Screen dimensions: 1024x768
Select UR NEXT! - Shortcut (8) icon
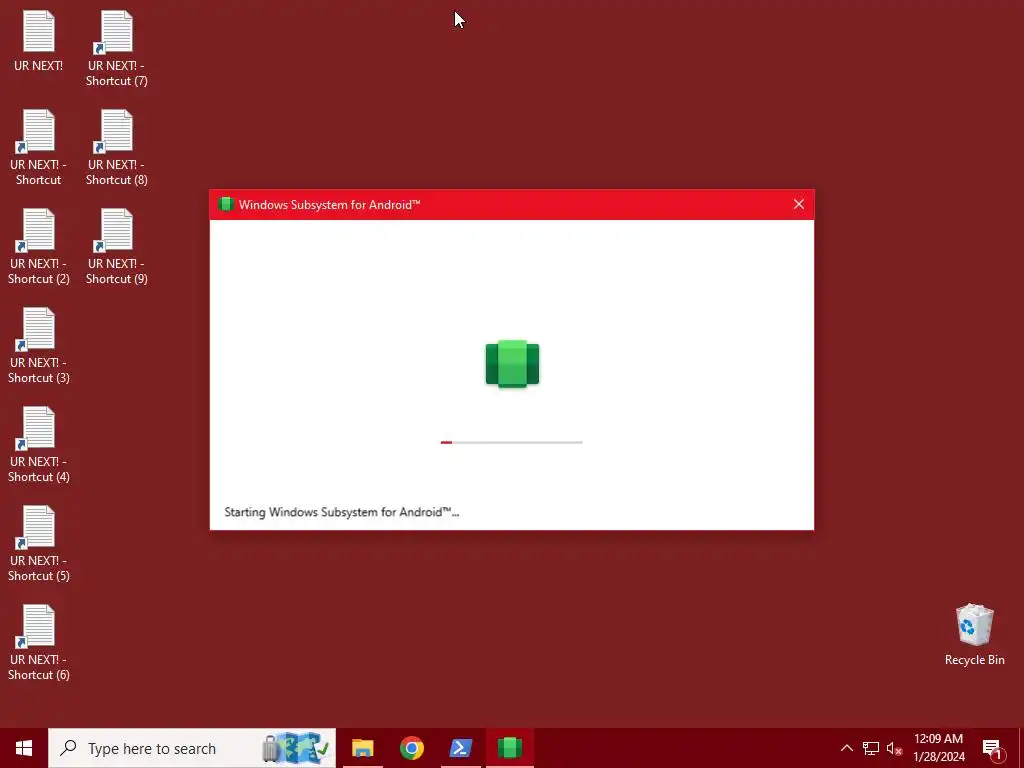click(116, 131)
